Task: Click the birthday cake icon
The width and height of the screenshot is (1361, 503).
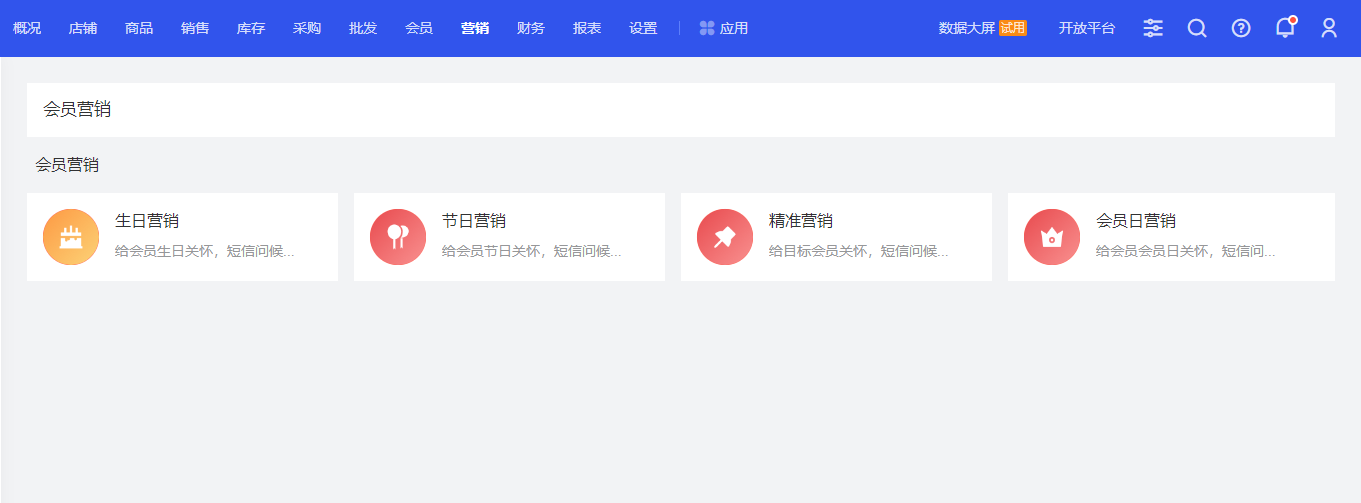Action: click(71, 237)
